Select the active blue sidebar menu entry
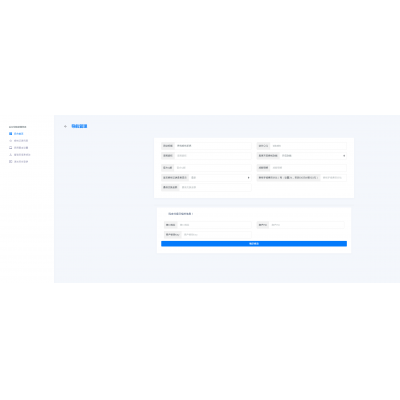Screen dimensions: 400x400 19,134
